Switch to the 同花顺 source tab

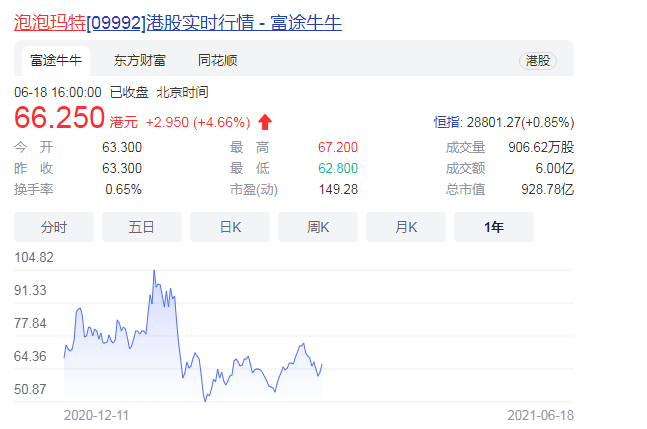[x=217, y=61]
